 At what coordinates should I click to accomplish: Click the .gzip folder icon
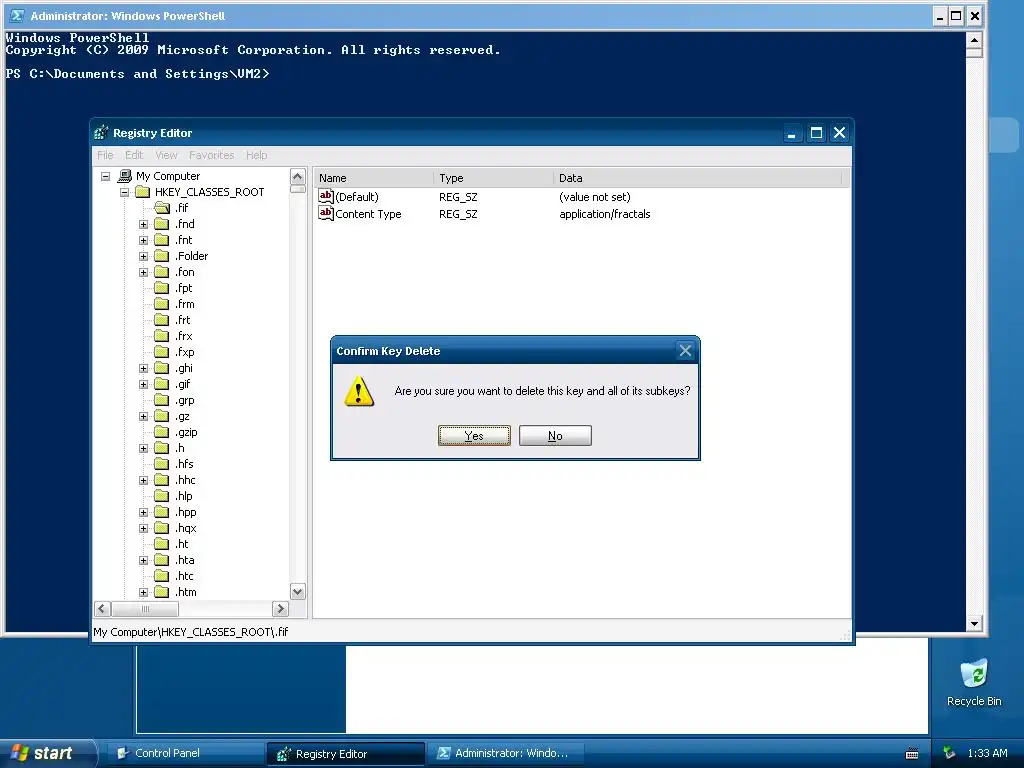pos(161,432)
